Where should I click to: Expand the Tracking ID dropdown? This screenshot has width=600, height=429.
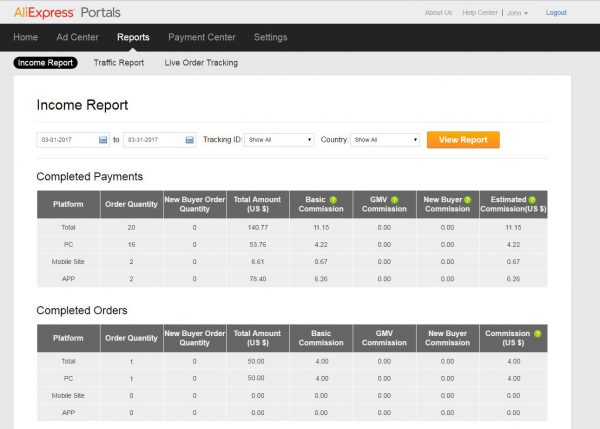(279, 140)
